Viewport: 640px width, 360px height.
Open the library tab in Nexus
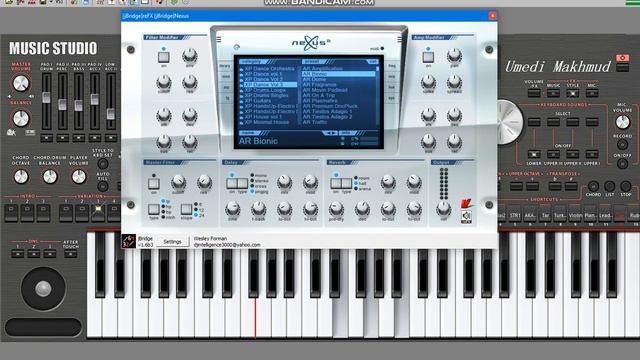click(225, 66)
